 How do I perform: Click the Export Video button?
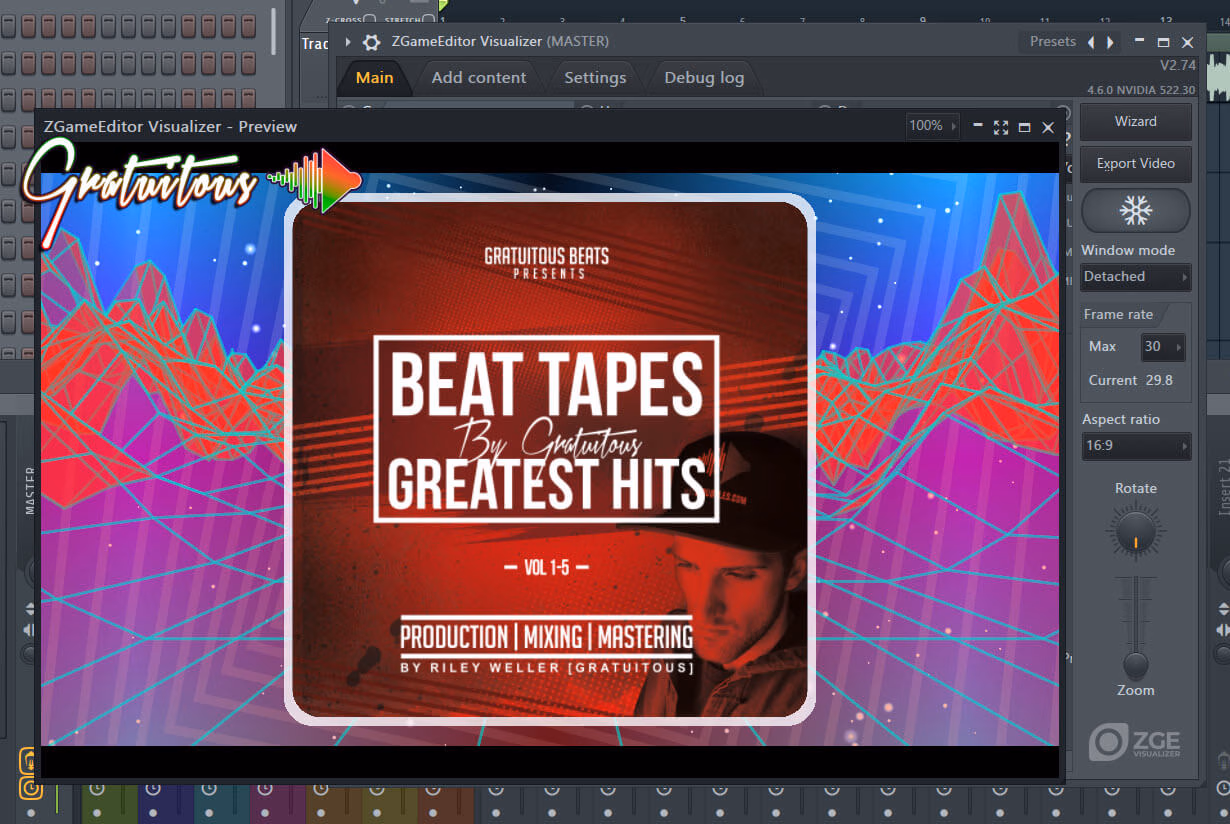click(x=1136, y=163)
